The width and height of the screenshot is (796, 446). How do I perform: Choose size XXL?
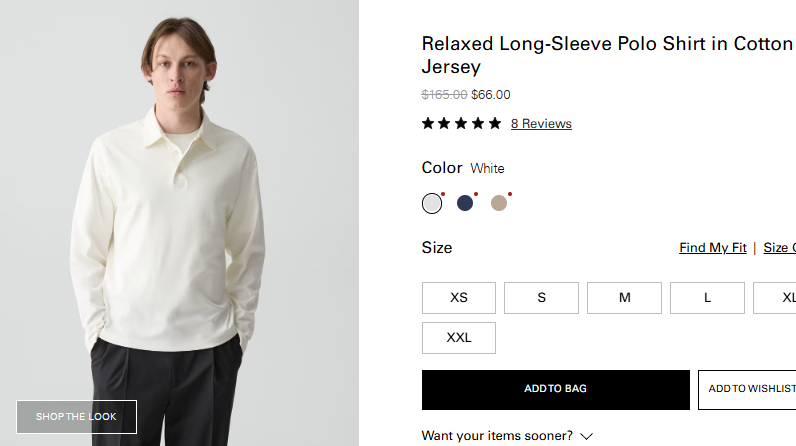click(459, 338)
